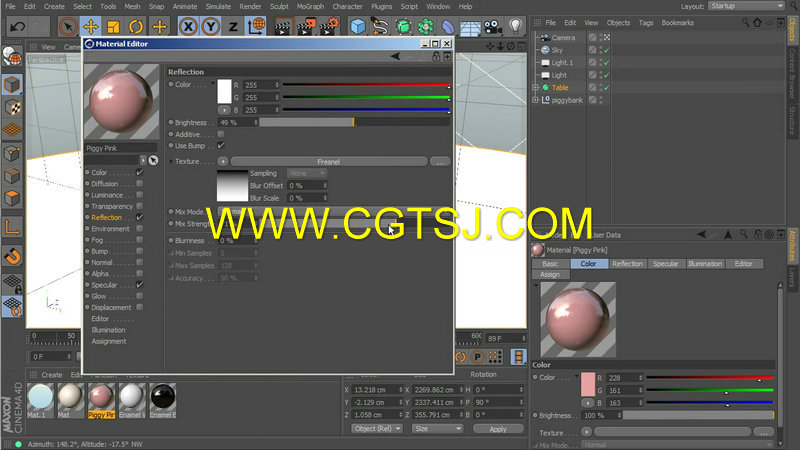
Task: Open the Size dropdown in Coordinates
Action: pyautogui.click(x=437, y=429)
